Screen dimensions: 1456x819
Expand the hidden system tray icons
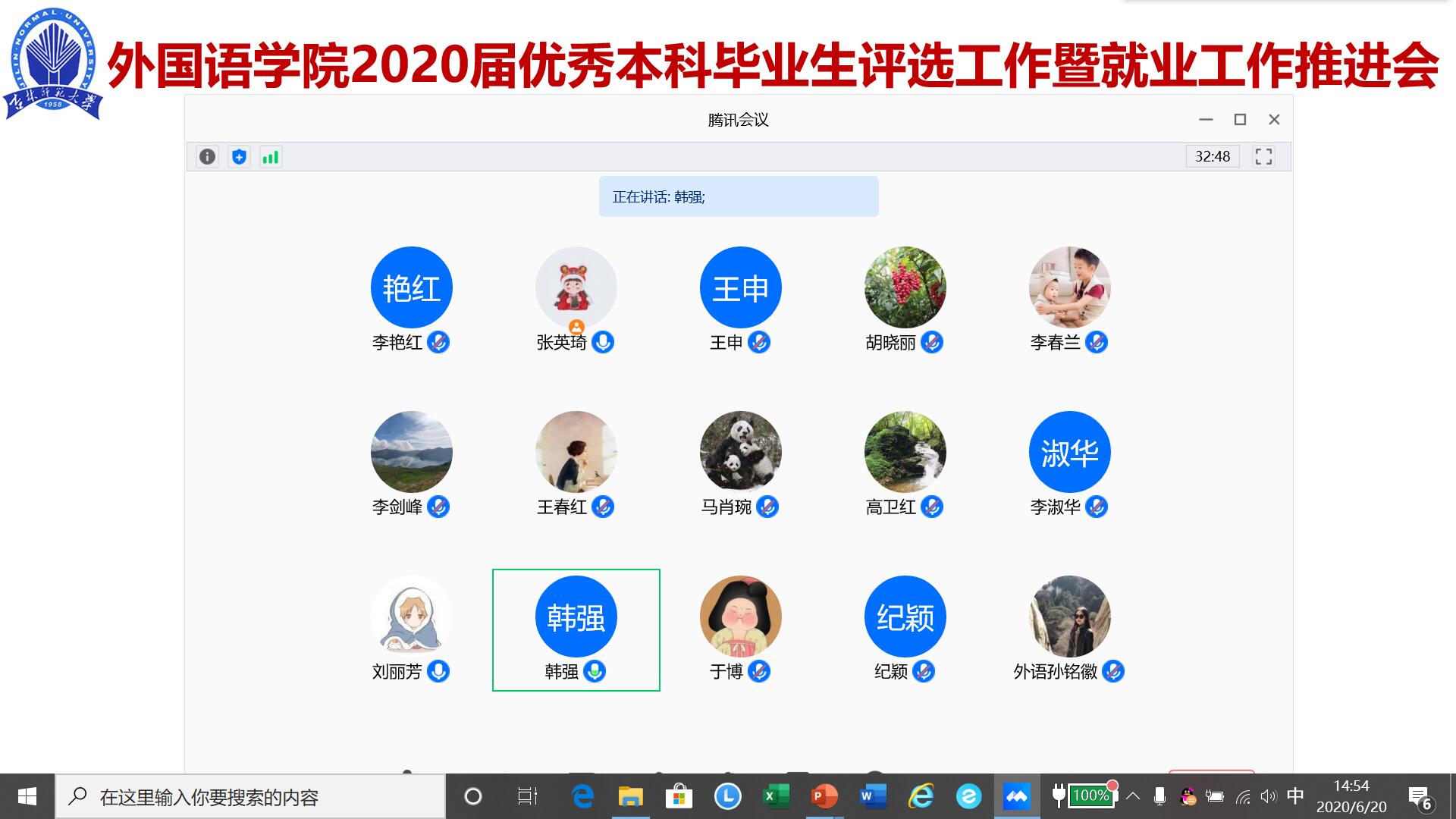click(x=1133, y=796)
